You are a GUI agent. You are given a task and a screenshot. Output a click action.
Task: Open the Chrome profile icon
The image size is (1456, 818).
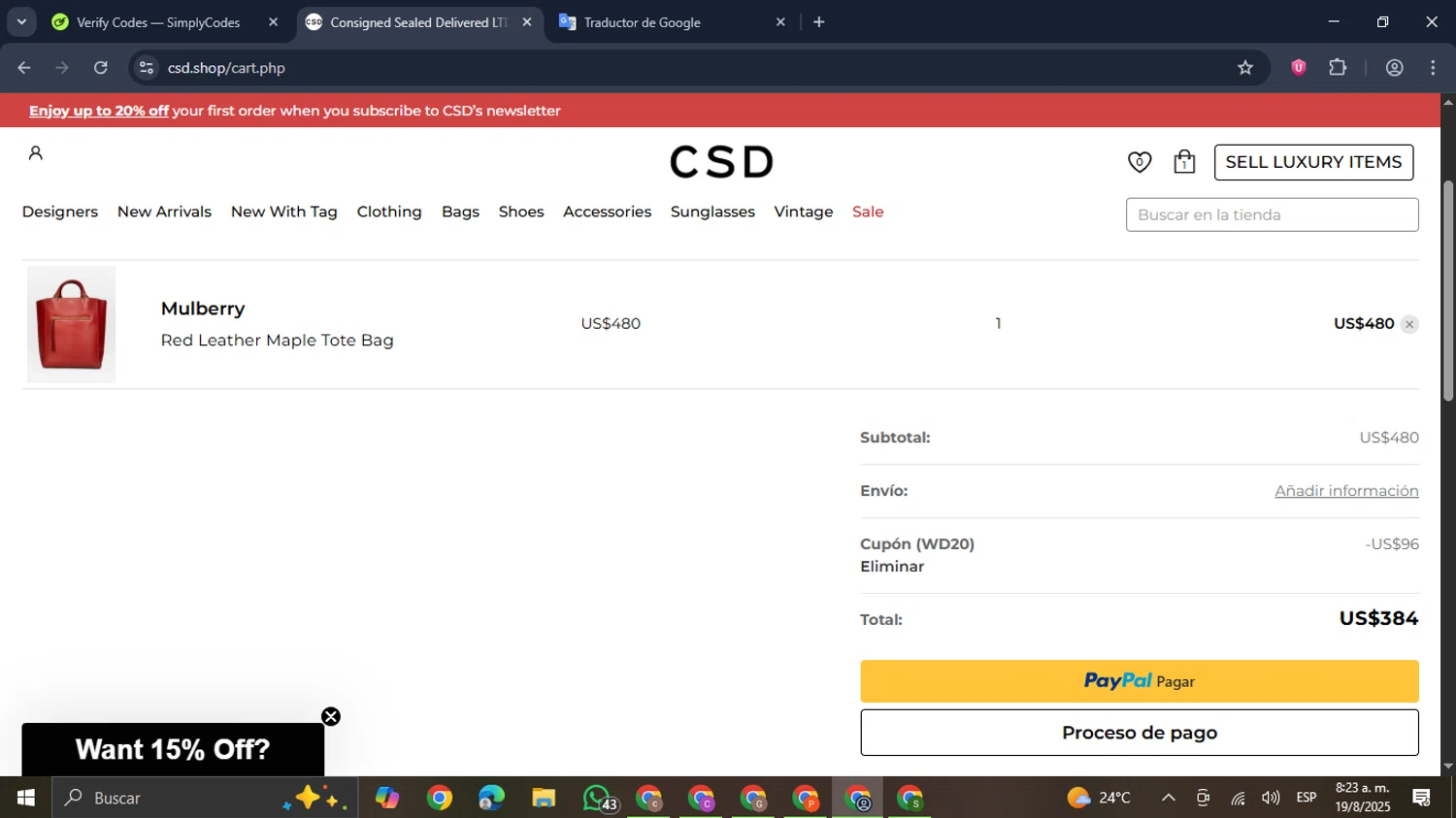[x=1395, y=68]
